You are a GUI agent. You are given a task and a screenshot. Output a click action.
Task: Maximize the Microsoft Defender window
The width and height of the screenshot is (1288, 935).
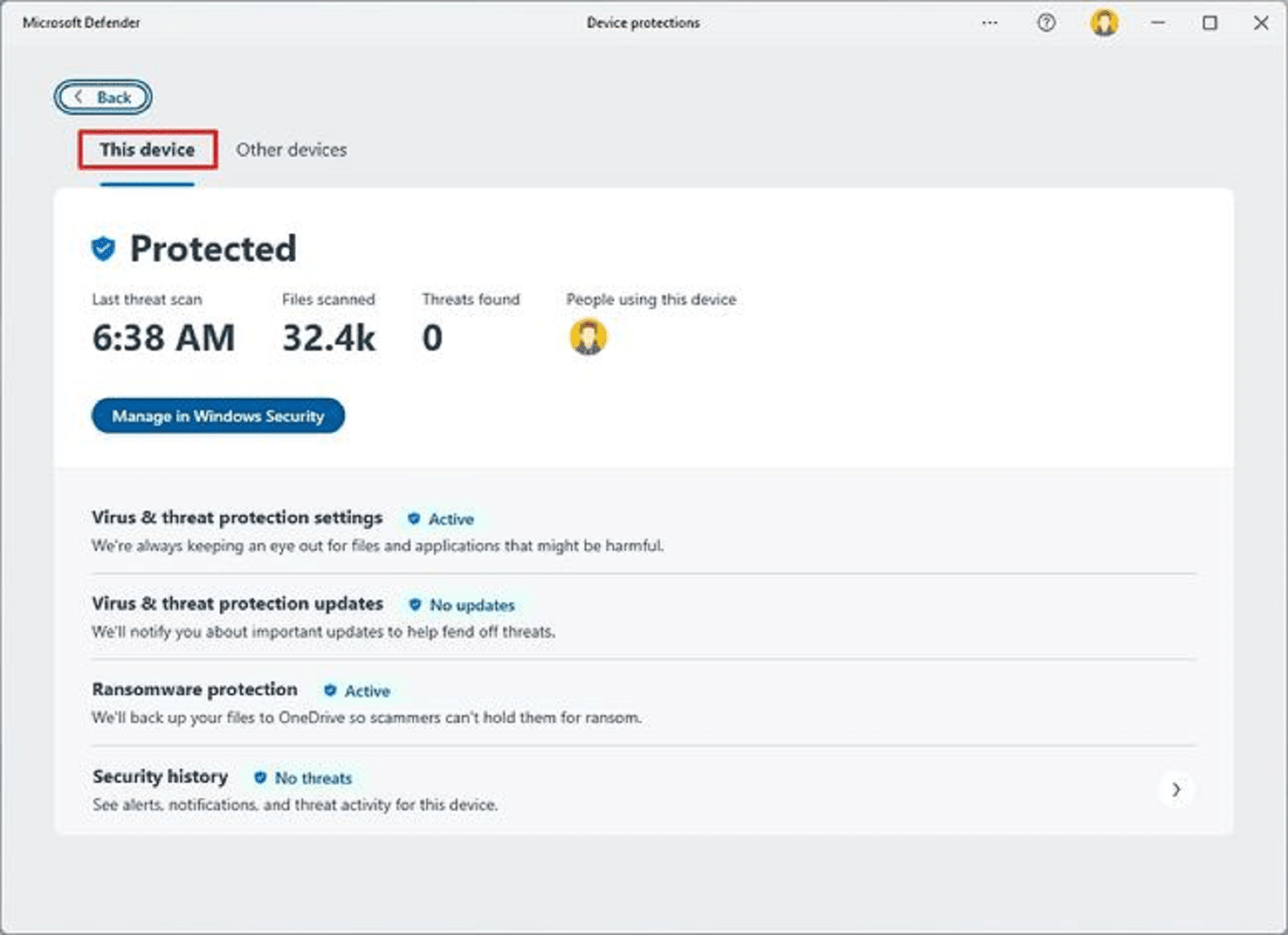coord(1210,23)
